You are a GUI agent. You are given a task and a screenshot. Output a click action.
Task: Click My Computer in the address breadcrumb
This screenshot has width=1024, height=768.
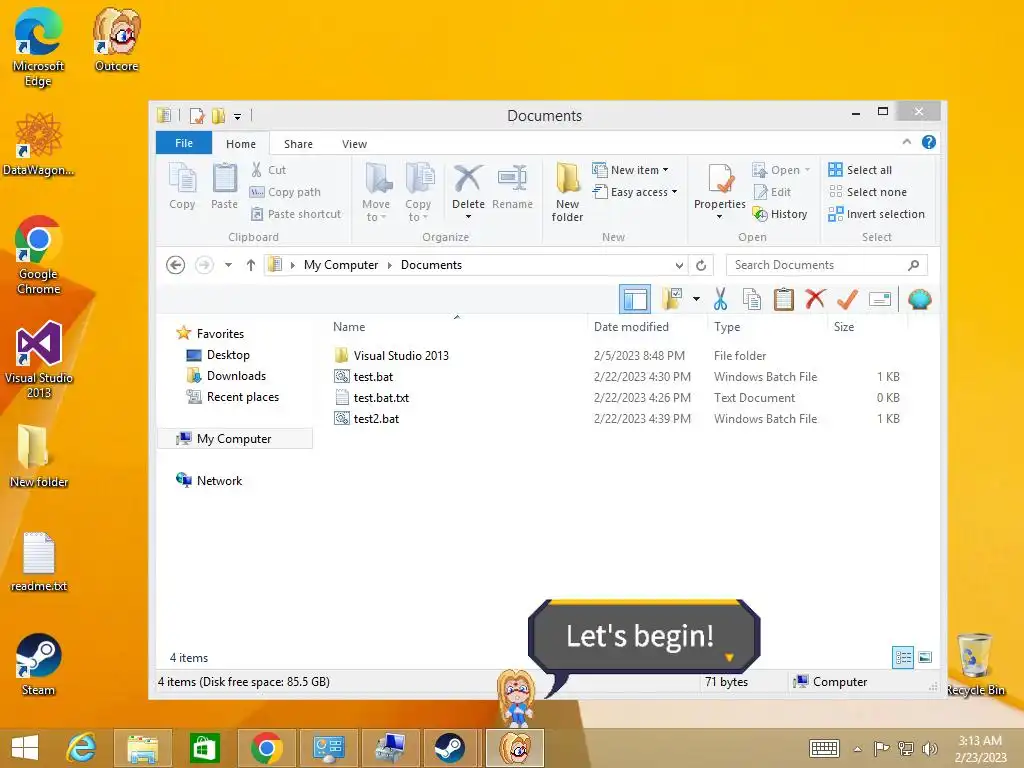[x=341, y=265]
